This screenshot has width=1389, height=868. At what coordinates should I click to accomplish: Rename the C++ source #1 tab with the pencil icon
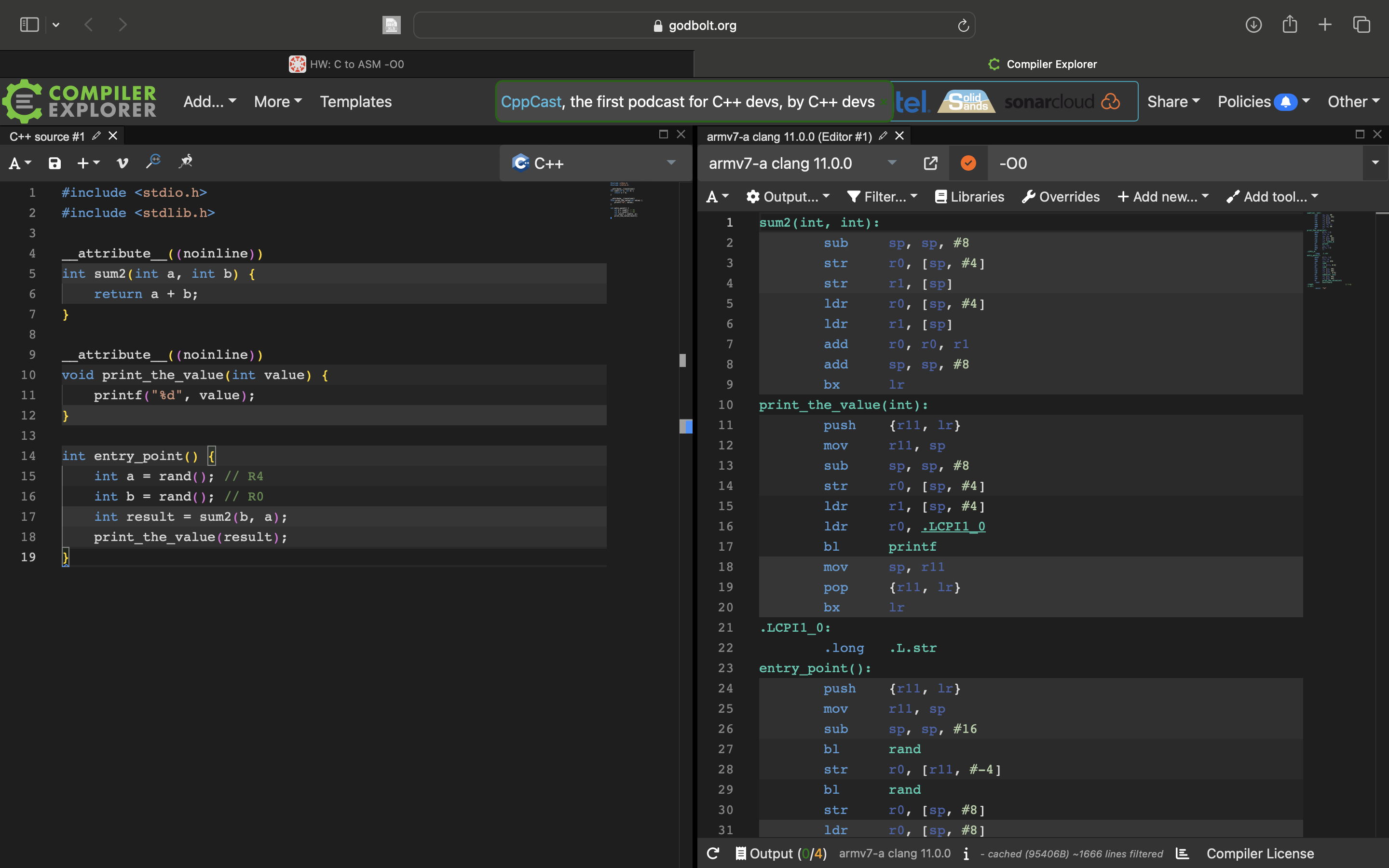(x=96, y=136)
